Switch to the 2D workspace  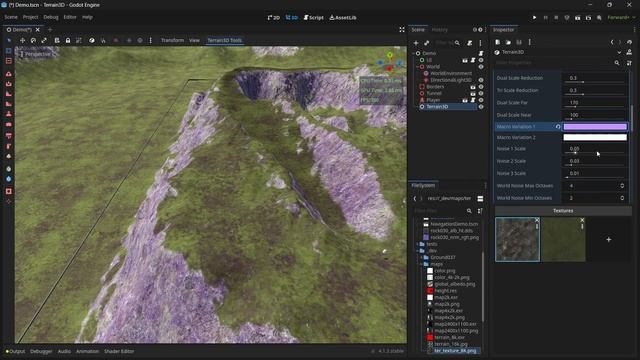tap(273, 18)
